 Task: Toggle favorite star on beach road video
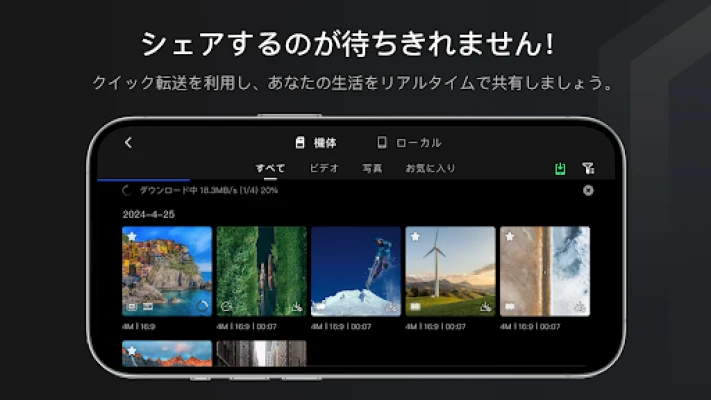click(x=510, y=237)
